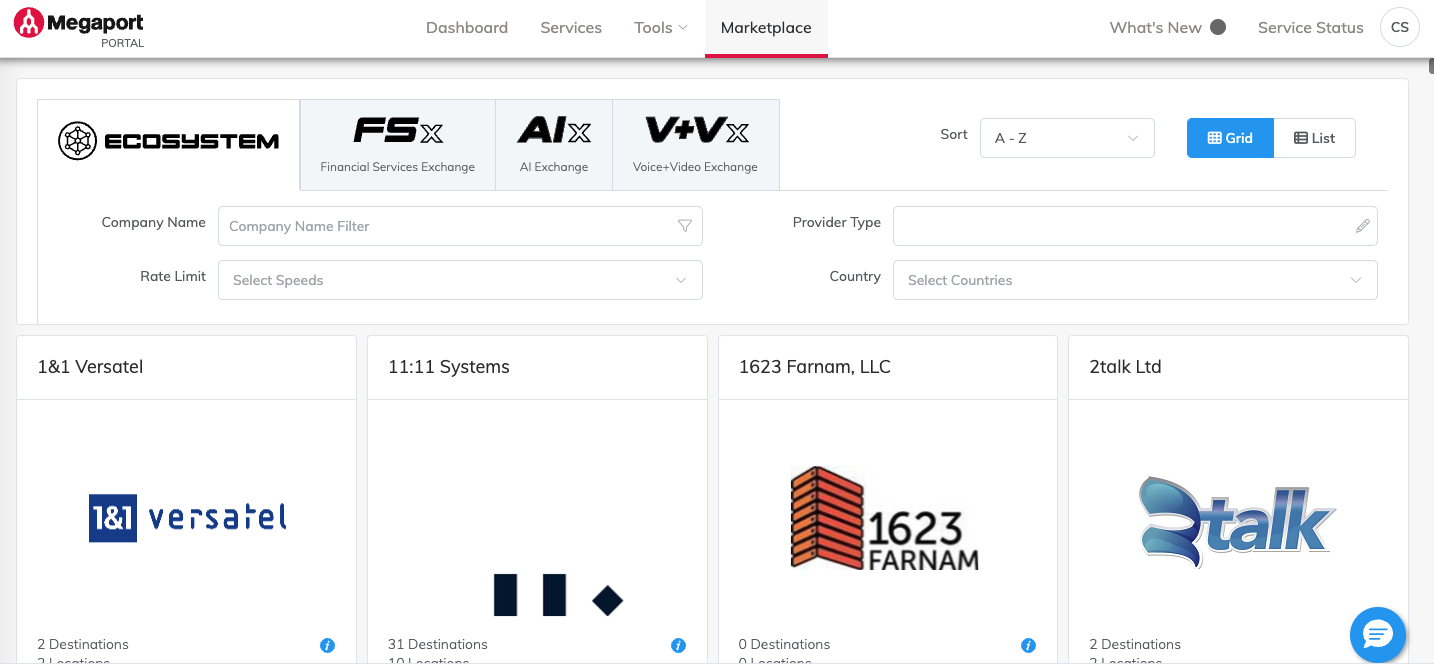Switch to the V+Vx Voice+Video Exchange tab
Image resolution: width=1434 pixels, height=667 pixels.
pos(696,145)
